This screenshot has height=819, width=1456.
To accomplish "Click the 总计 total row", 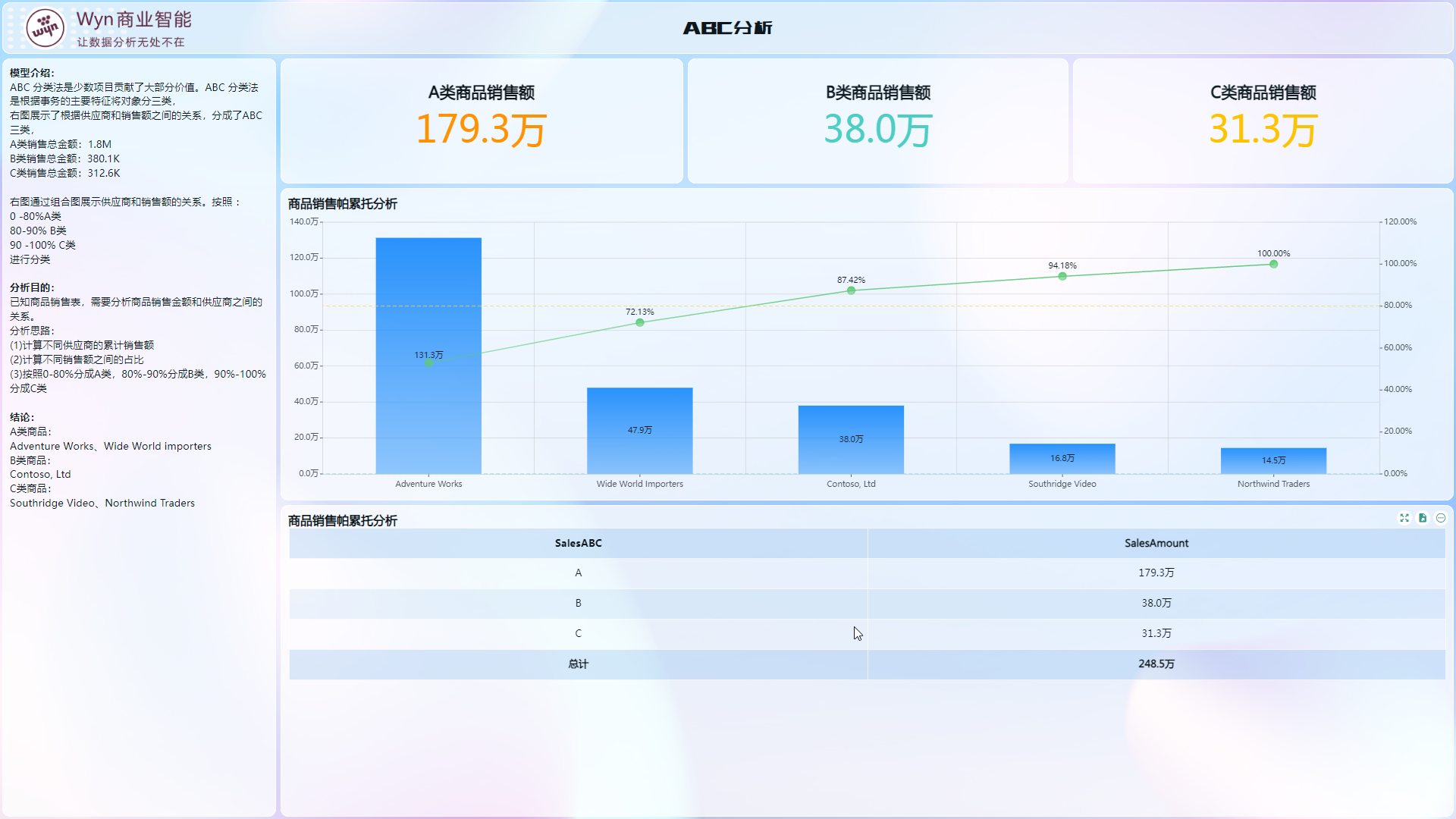I will [x=578, y=664].
